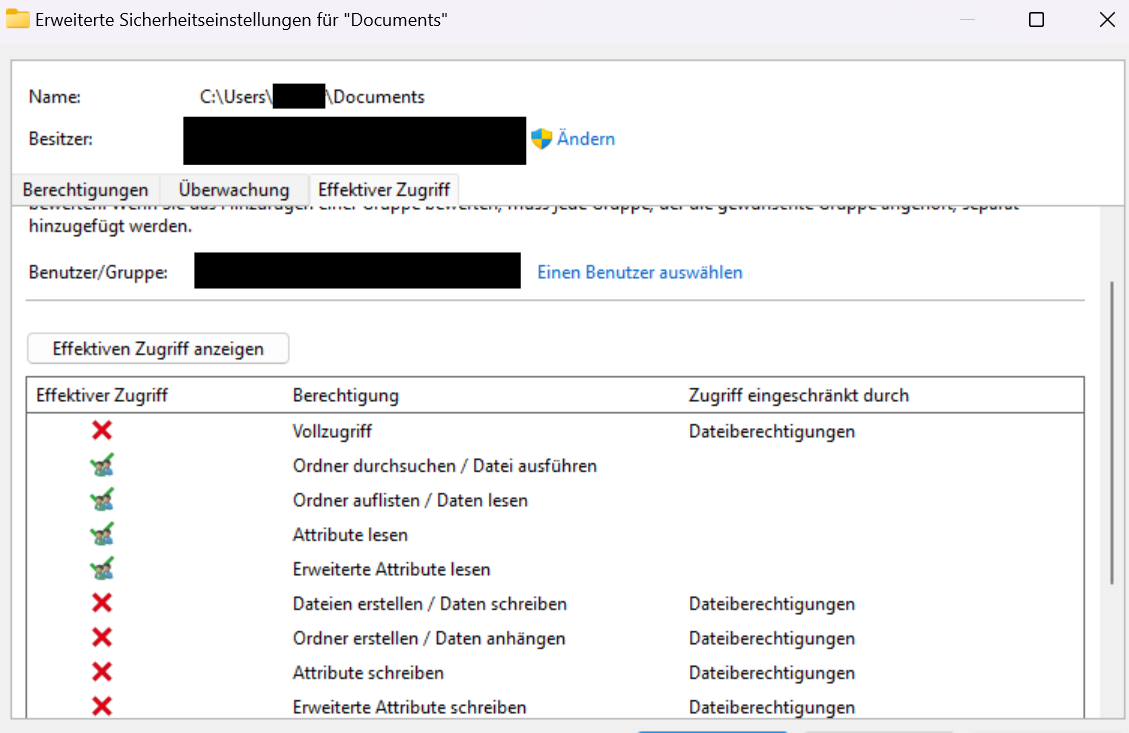
Task: Click Dateiberechtigungen in the Vollzugriff row
Action: click(x=772, y=431)
